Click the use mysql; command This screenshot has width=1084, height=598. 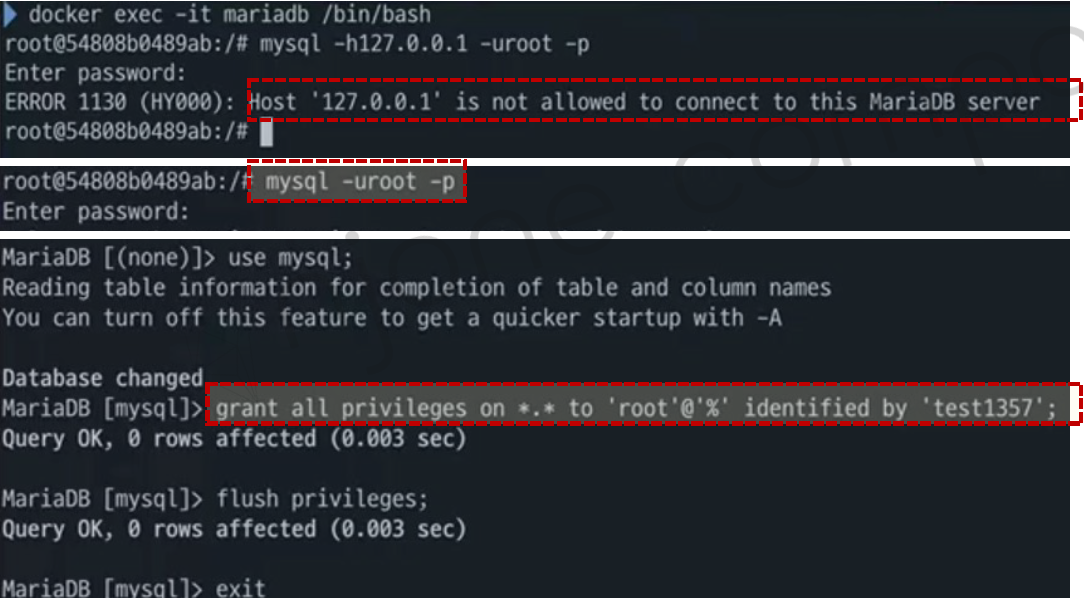[x=290, y=259]
